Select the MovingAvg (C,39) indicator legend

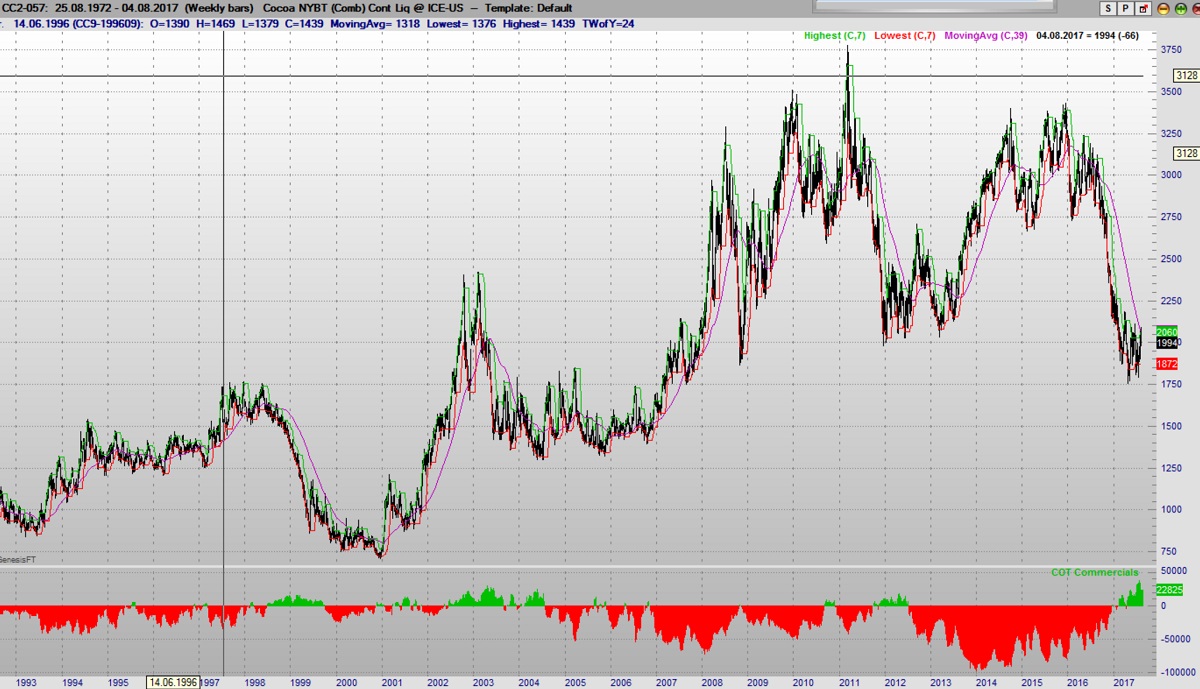pyautogui.click(x=984, y=36)
